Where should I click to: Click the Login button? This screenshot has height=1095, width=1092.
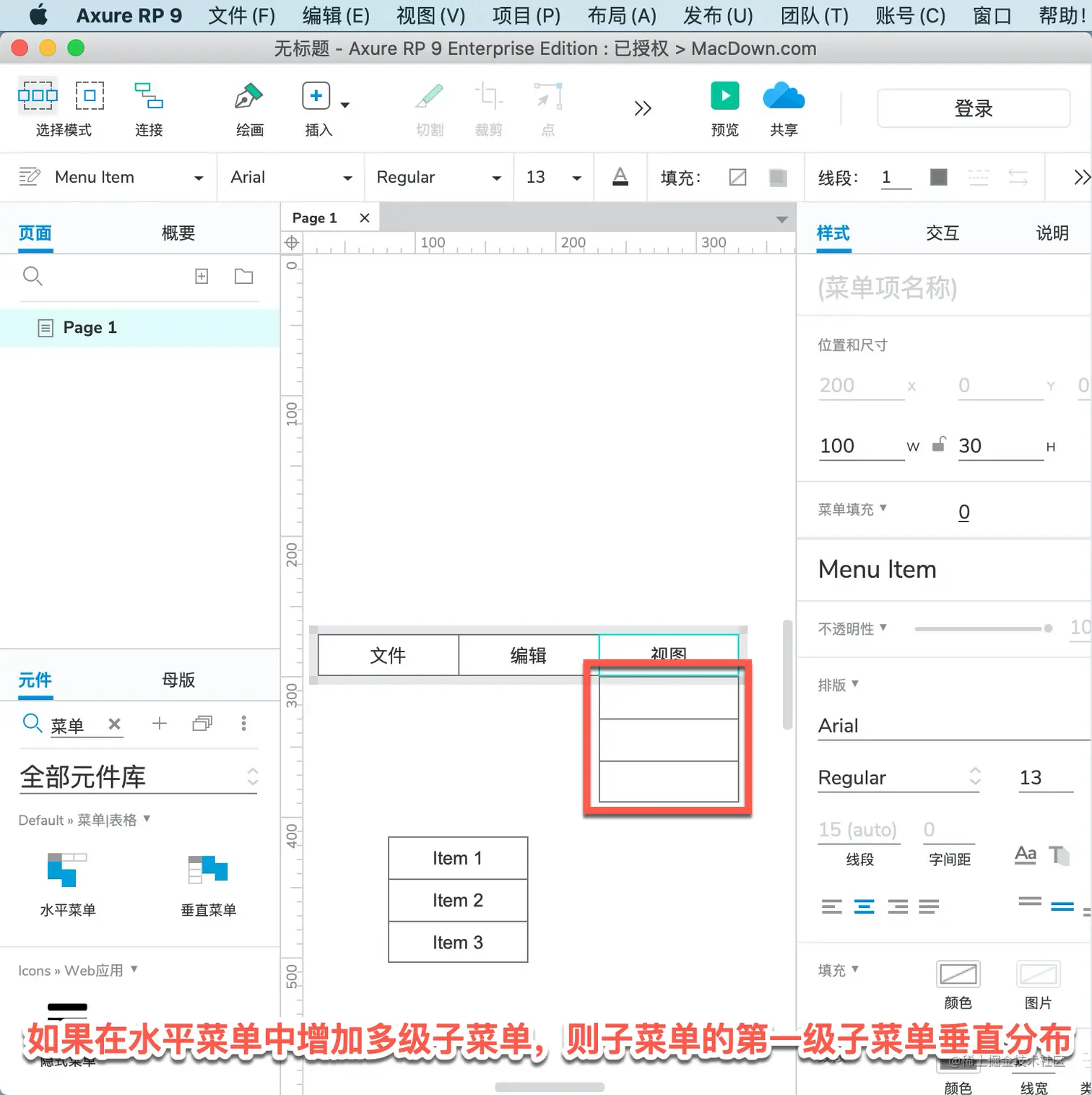974,108
